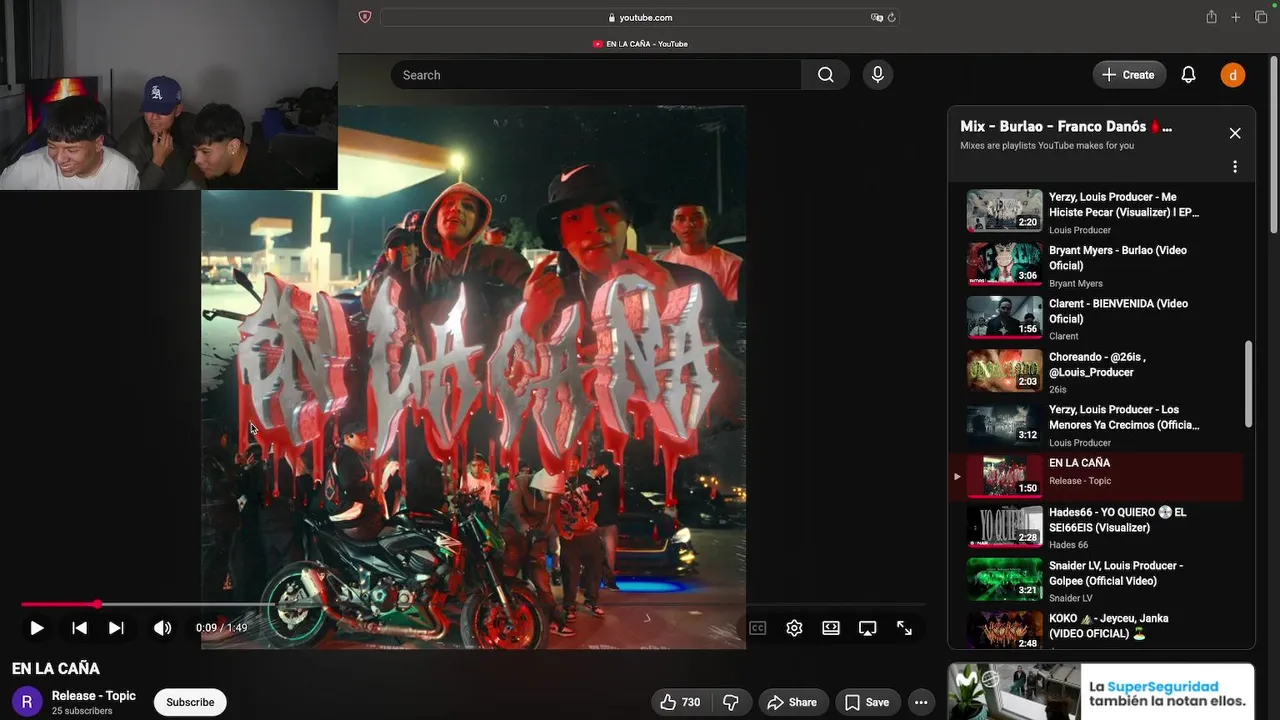Switch to theater mode
The image size is (1280, 720).
click(x=831, y=628)
